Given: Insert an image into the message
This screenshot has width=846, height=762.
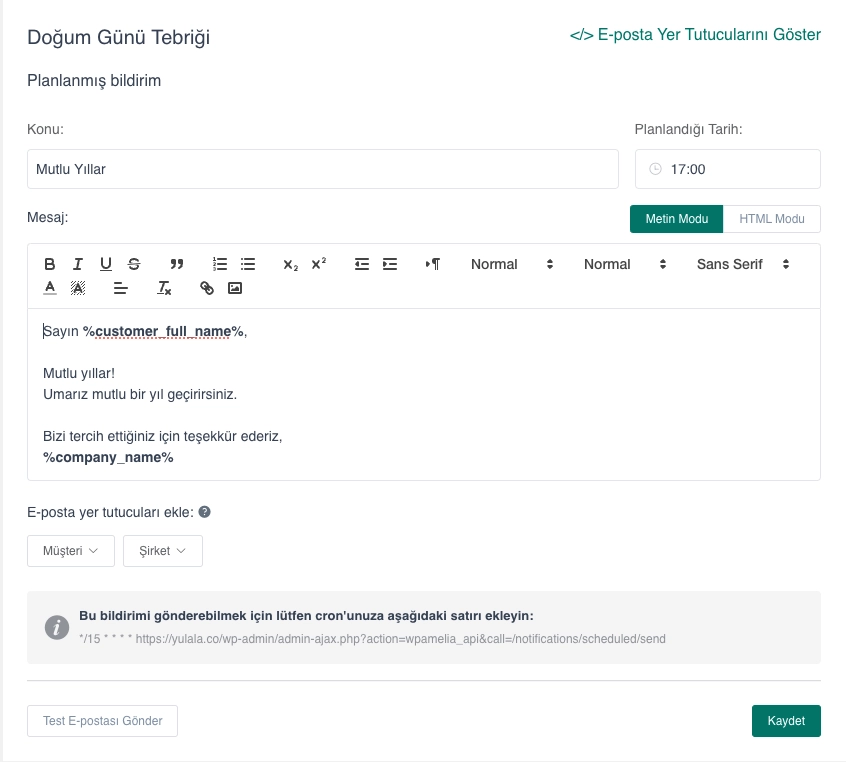Looking at the screenshot, I should 235,288.
